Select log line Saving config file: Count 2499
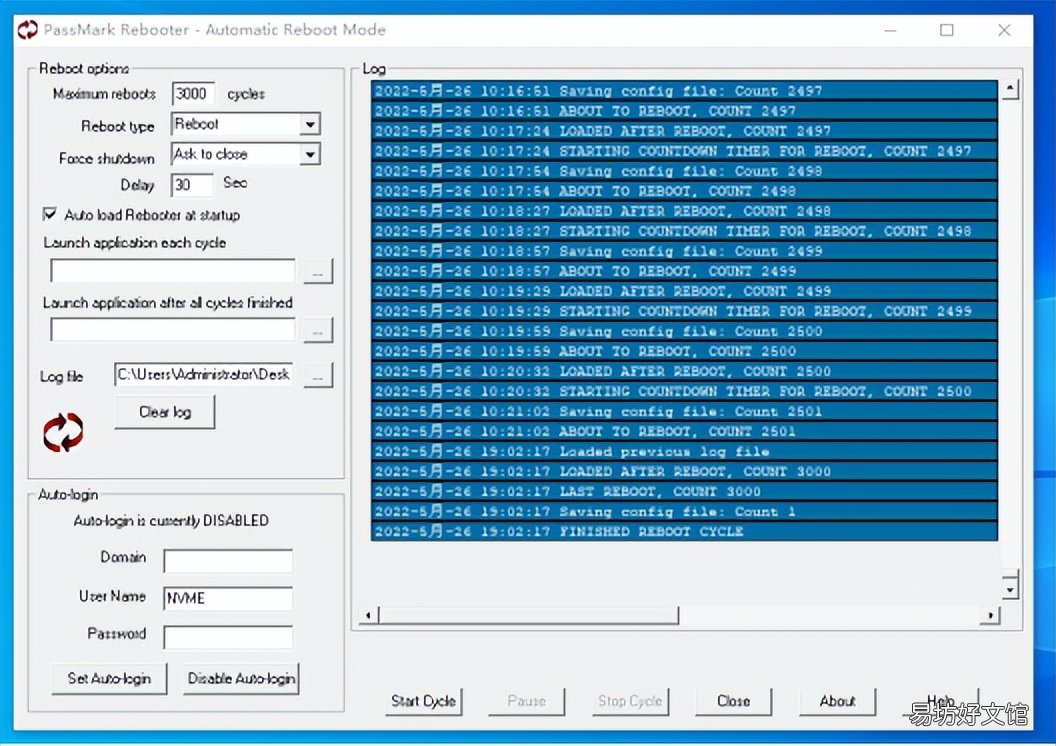Screen dimensions: 1056x746 tap(684, 251)
